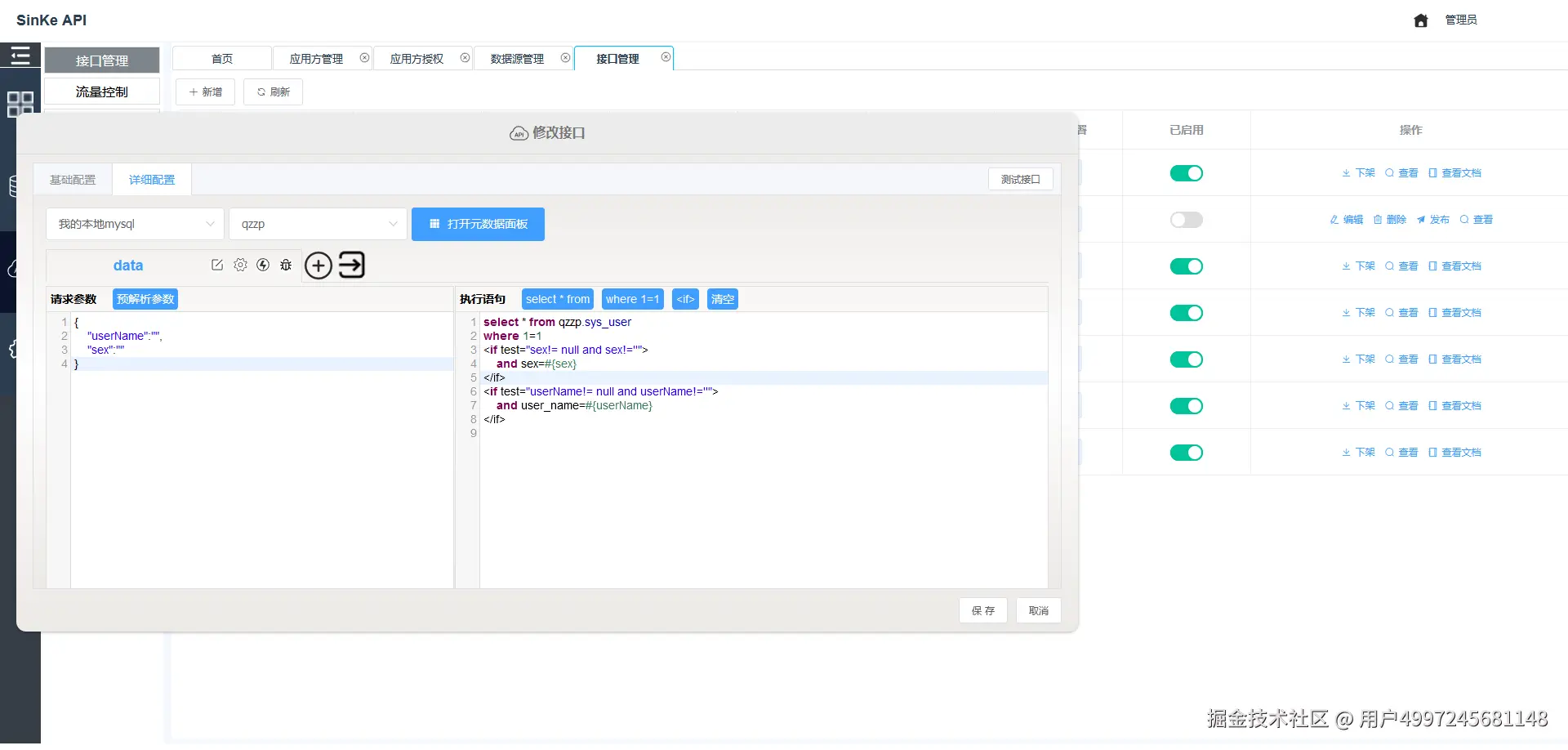Image resolution: width=1568 pixels, height=750 pixels.
Task: Click the "userName":"" line in request parameters
Action: (x=124, y=336)
